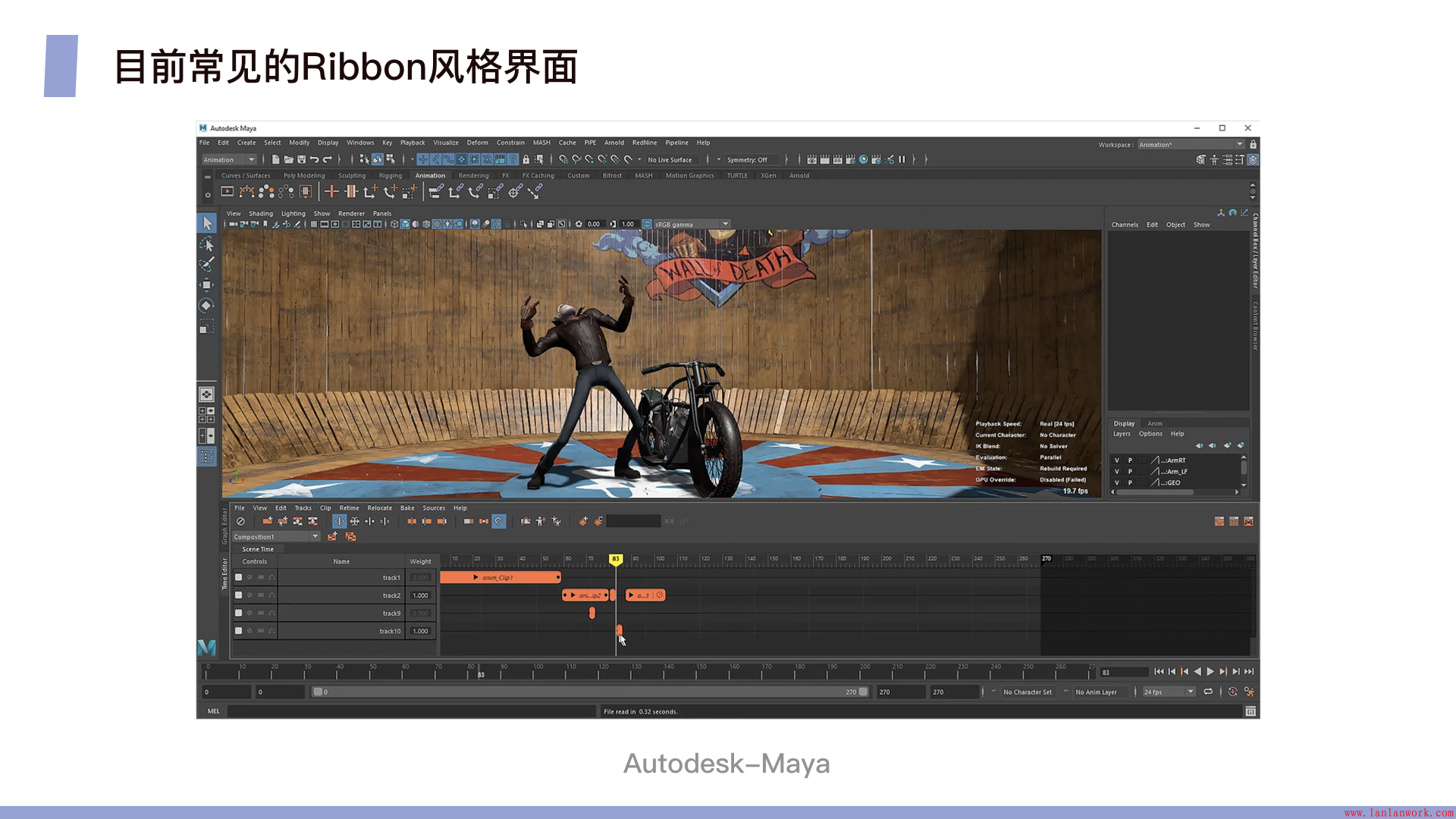The image size is (1456, 819).
Task: Click the Script Editor icon at bottom right
Action: tap(1250, 711)
